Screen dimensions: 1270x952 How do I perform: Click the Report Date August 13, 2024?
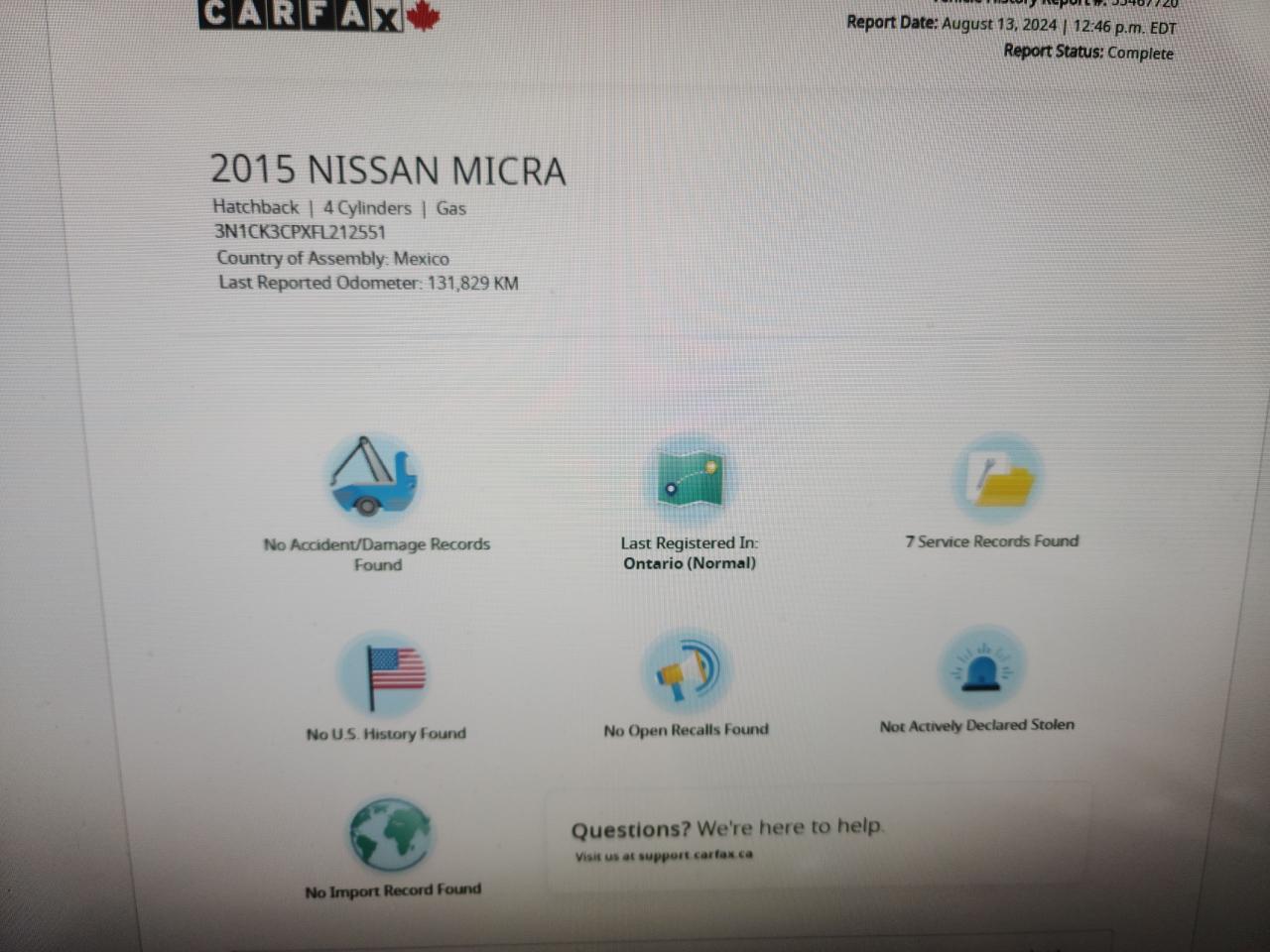point(1011,25)
